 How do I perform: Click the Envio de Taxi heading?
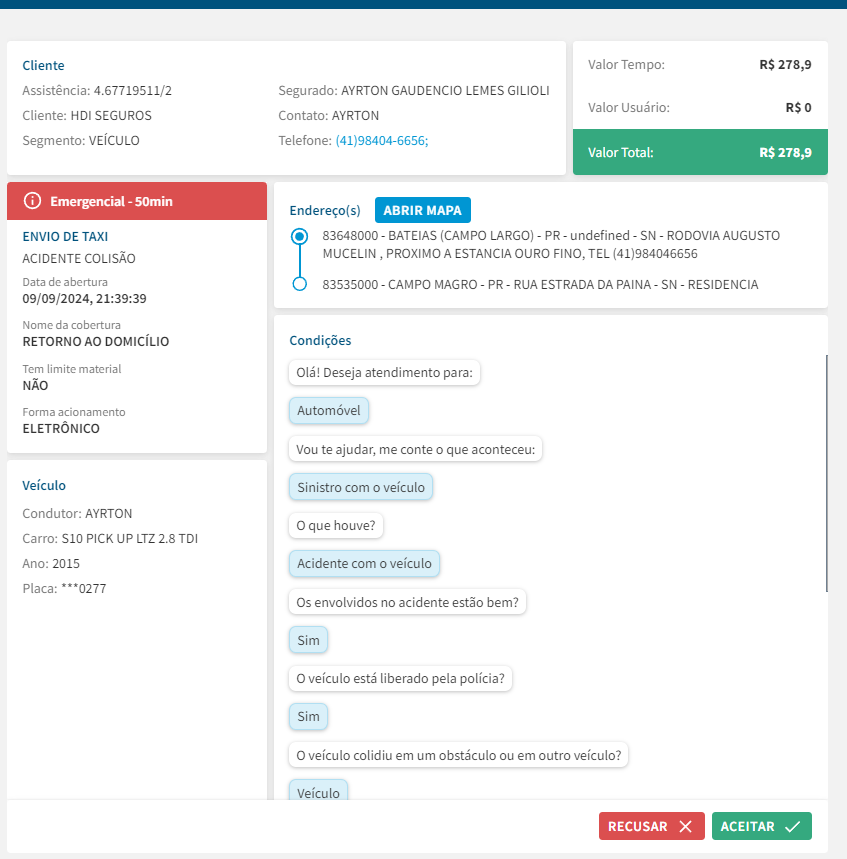click(65, 237)
